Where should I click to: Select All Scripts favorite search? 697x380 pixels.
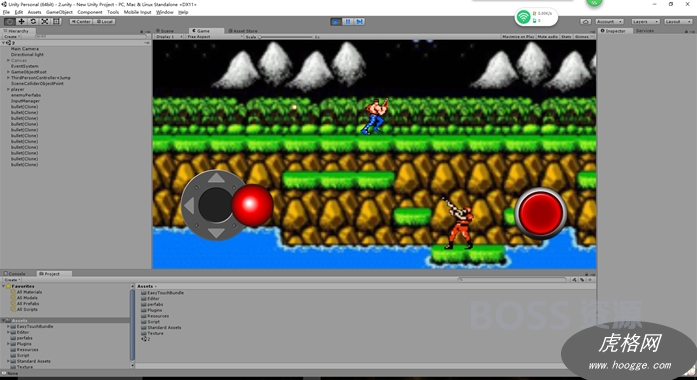tap(24, 309)
